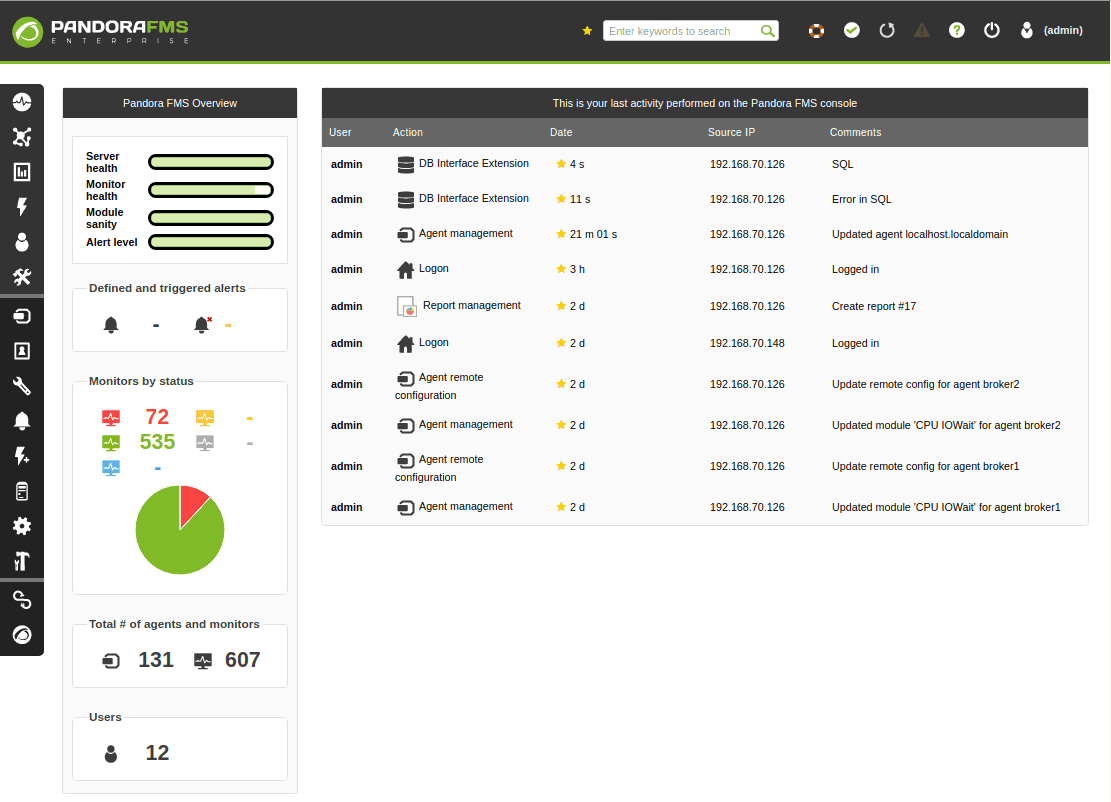Click the favorites star in the header
The width and height of the screenshot is (1111, 802).
pos(587,30)
